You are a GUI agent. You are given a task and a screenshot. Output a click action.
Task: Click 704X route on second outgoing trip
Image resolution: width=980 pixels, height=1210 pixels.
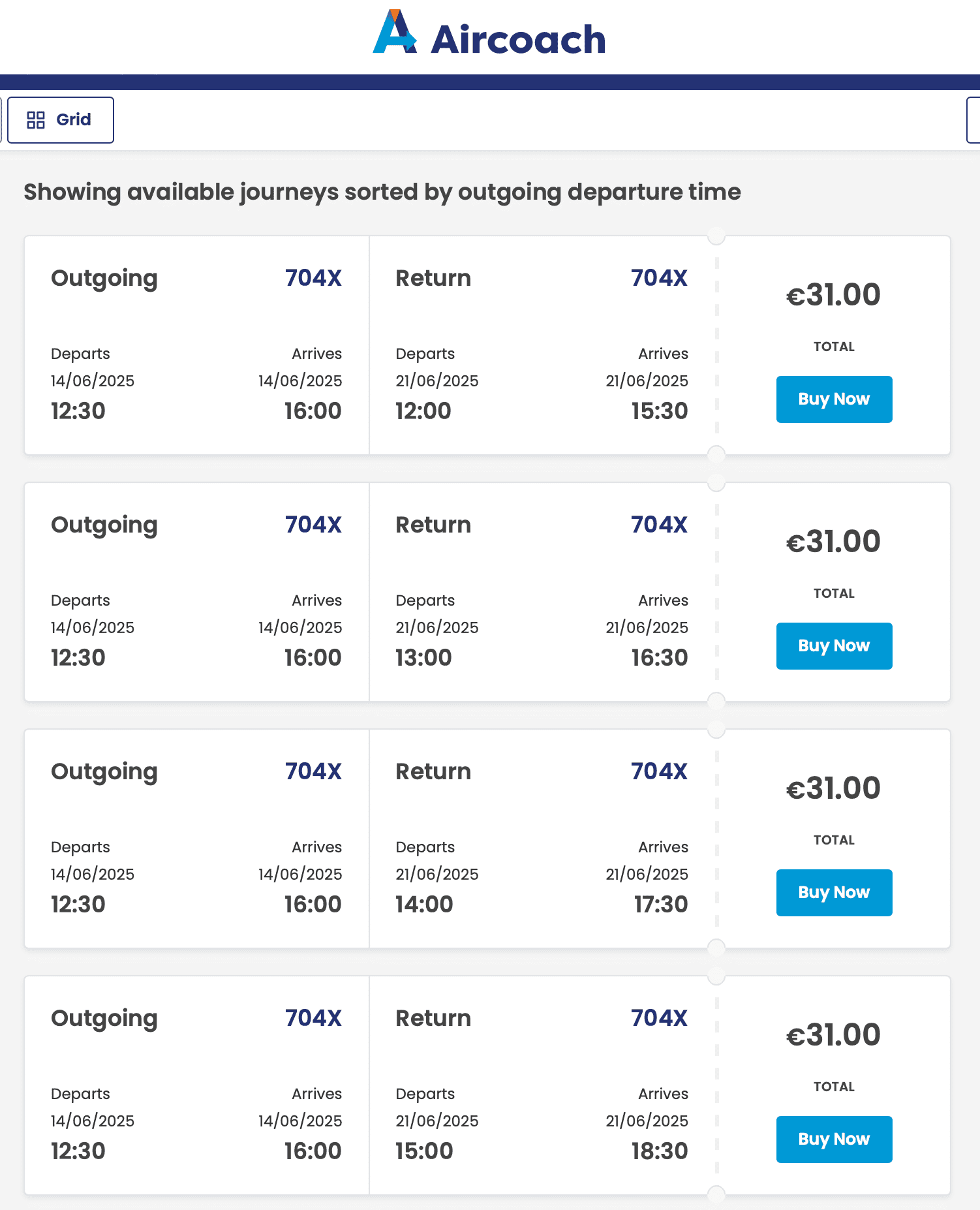[x=313, y=525]
